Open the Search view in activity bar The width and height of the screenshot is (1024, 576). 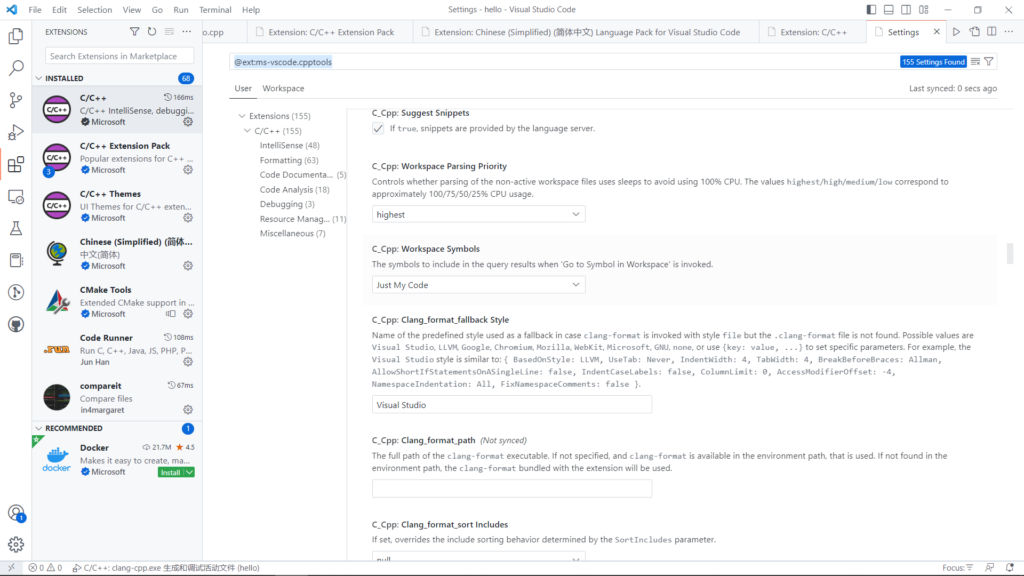(16, 68)
